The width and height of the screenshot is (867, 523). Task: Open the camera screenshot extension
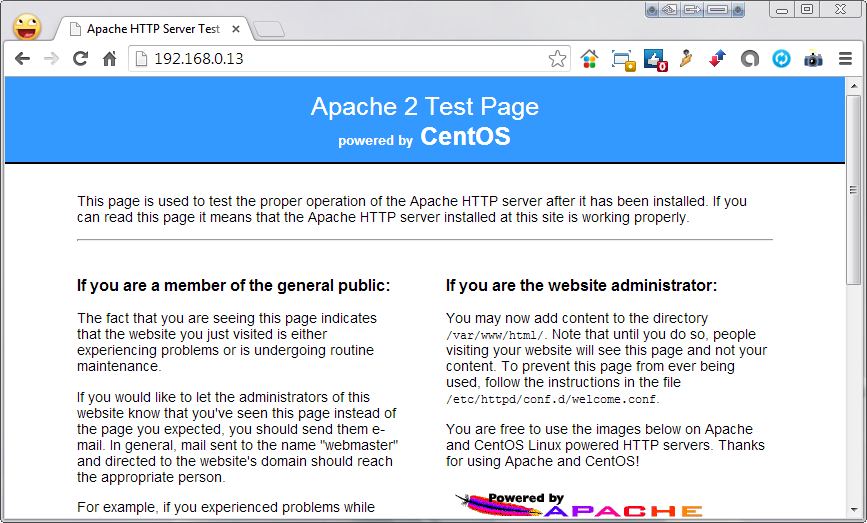coord(813,59)
